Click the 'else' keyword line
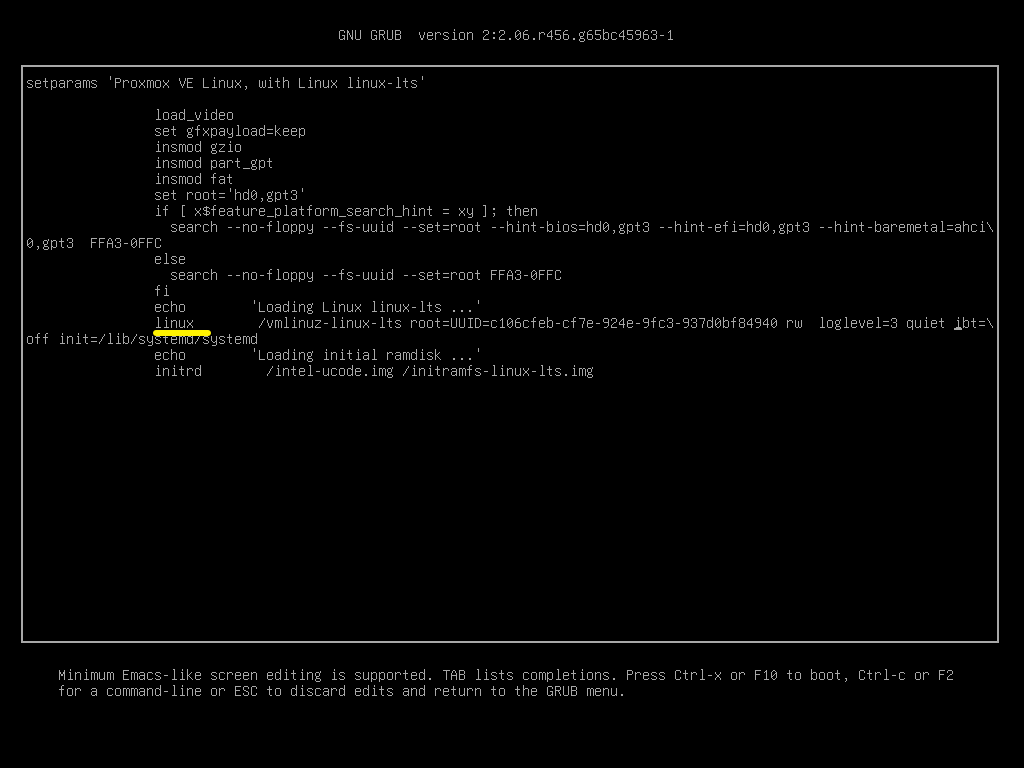The image size is (1024, 768). pyautogui.click(x=170, y=259)
